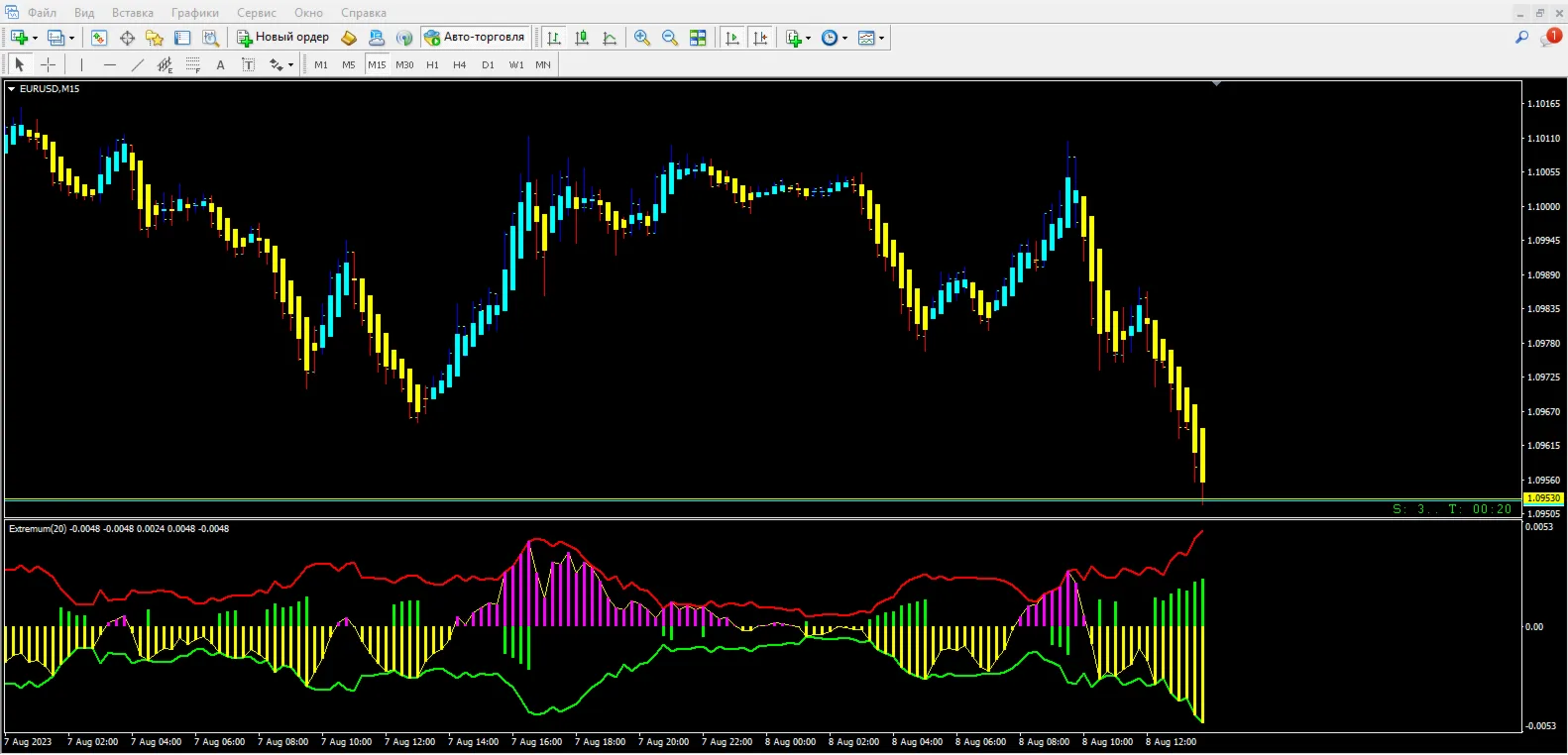Toggle the chart shift button

click(x=760, y=38)
